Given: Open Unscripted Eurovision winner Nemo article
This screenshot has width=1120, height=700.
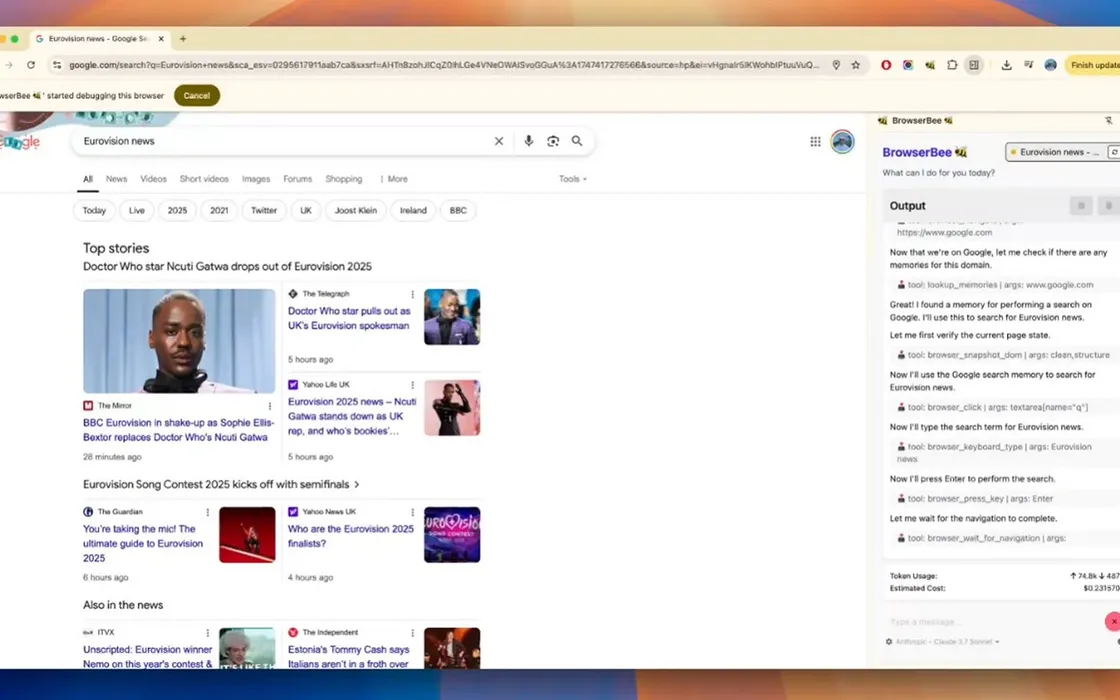Looking at the screenshot, I should click(148, 656).
